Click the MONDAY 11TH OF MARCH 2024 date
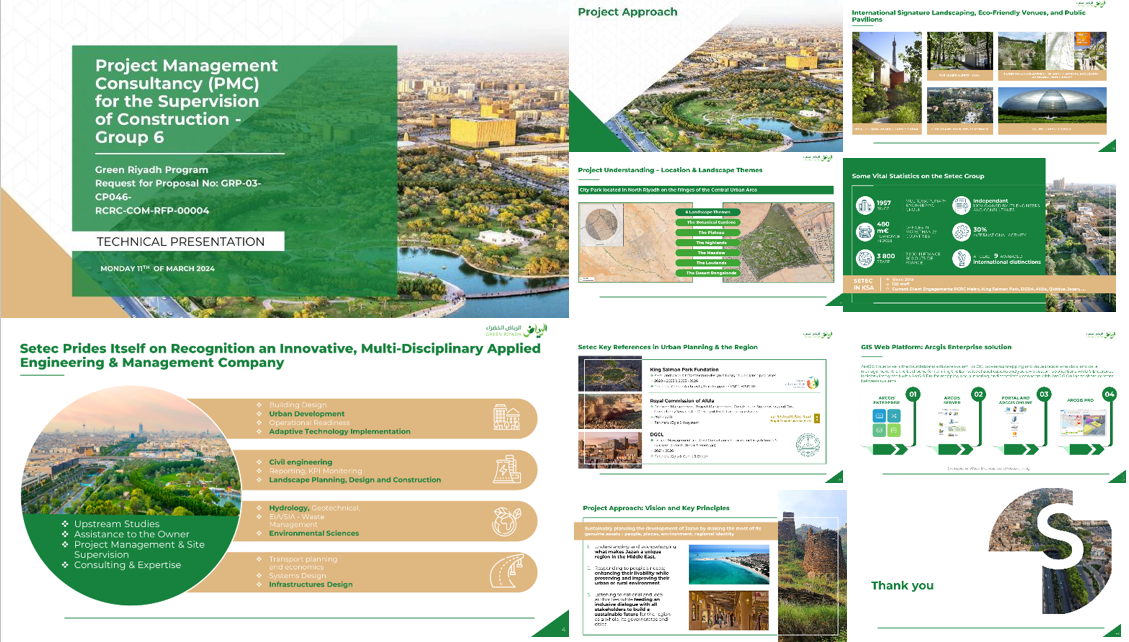Screen dimensions: 1129x642 pyautogui.click(x=157, y=268)
